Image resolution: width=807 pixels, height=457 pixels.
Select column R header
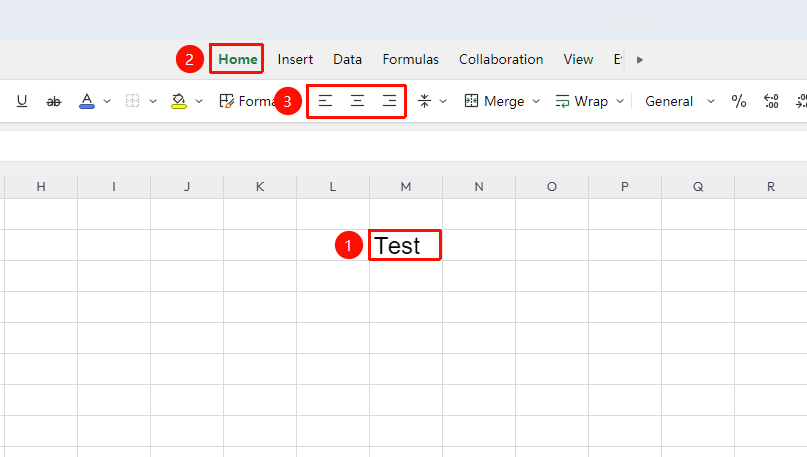(x=771, y=186)
